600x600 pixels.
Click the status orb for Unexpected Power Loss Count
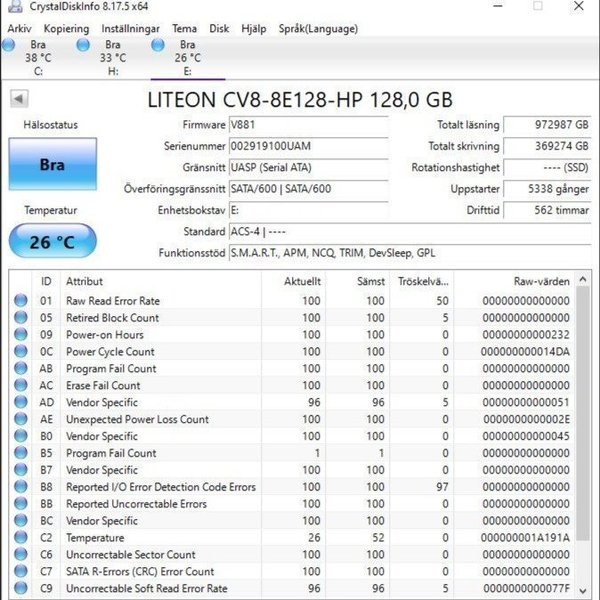pos(21,419)
